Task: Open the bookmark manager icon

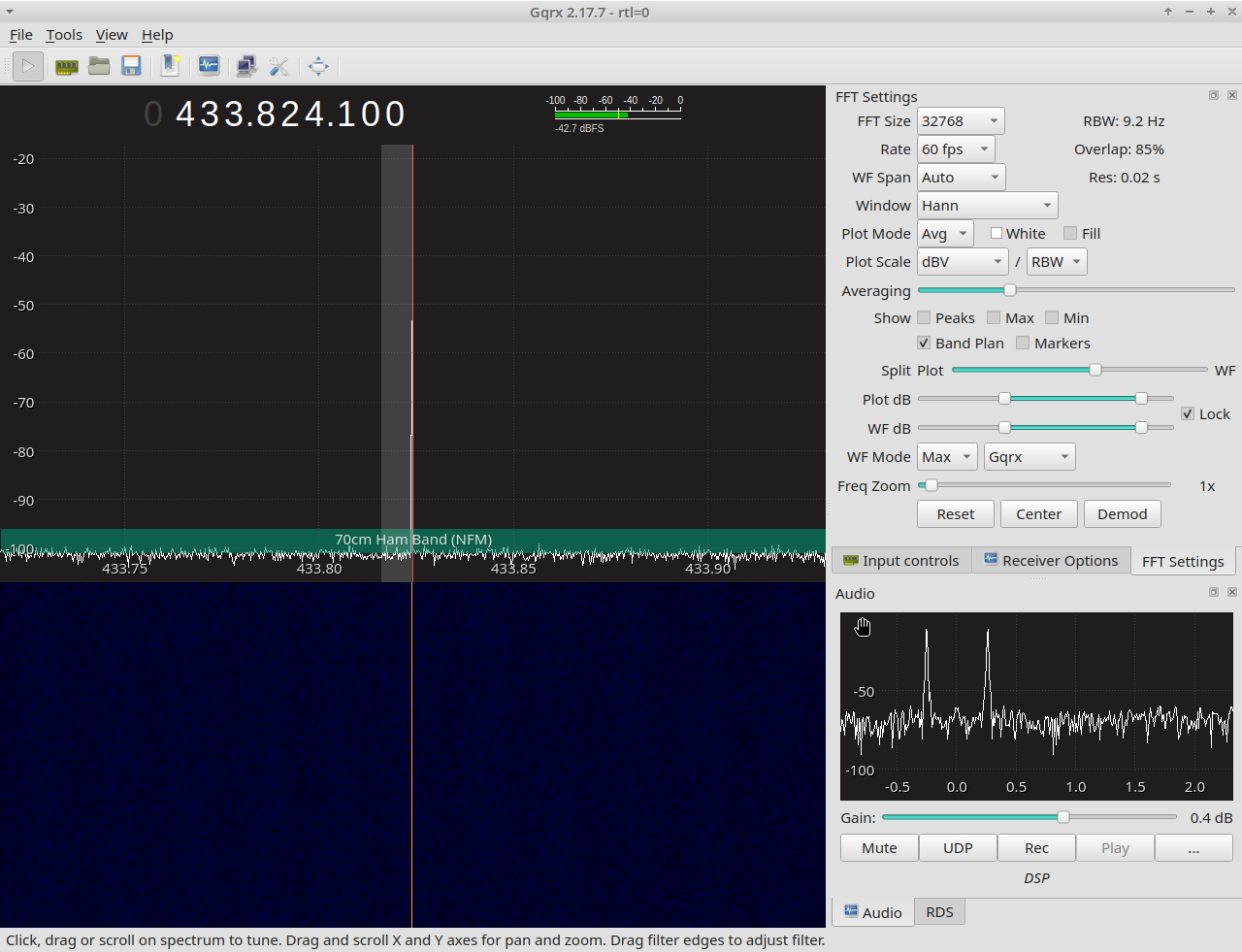Action: click(x=170, y=66)
